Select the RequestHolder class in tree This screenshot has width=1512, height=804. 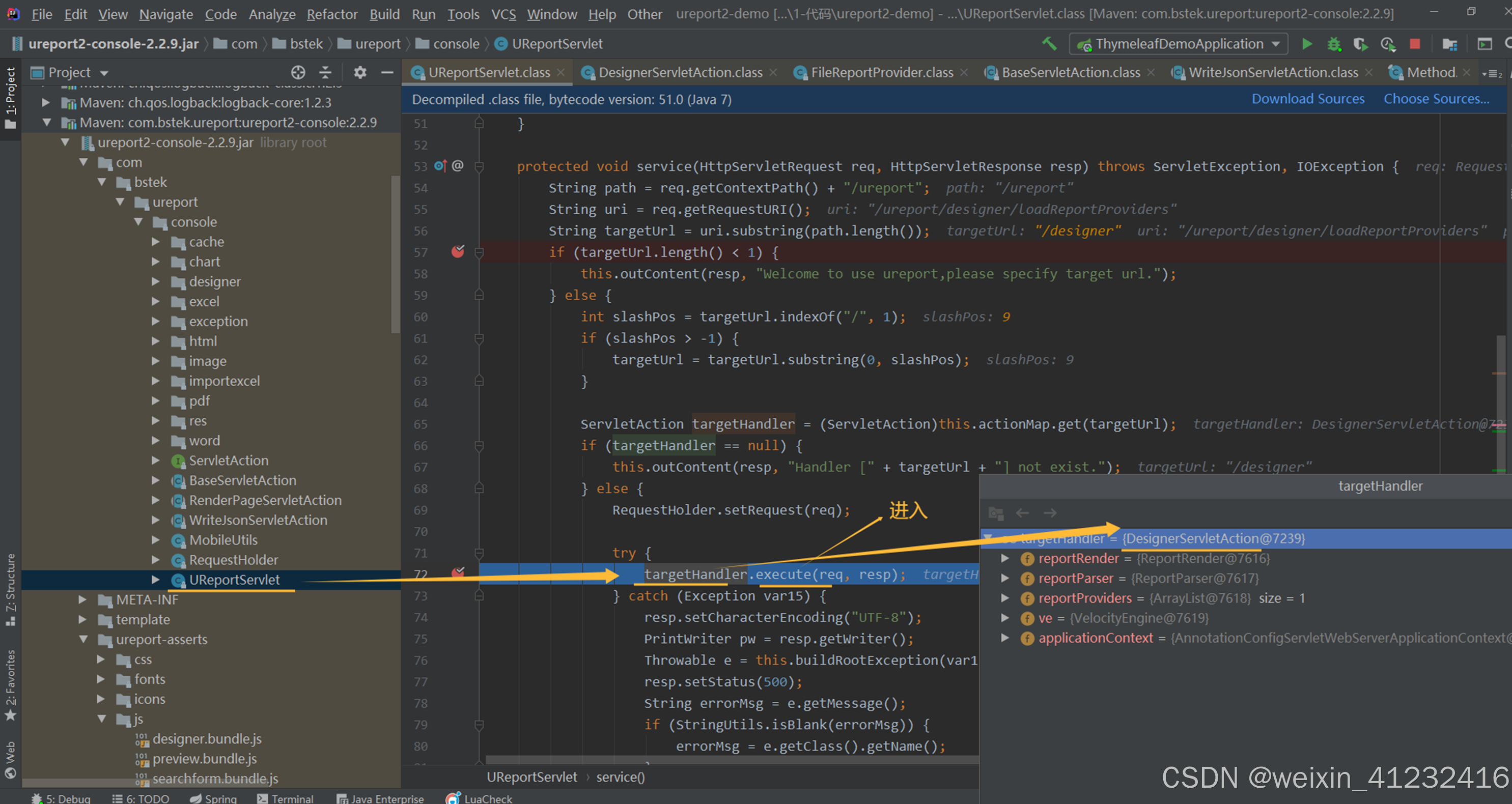(x=233, y=560)
